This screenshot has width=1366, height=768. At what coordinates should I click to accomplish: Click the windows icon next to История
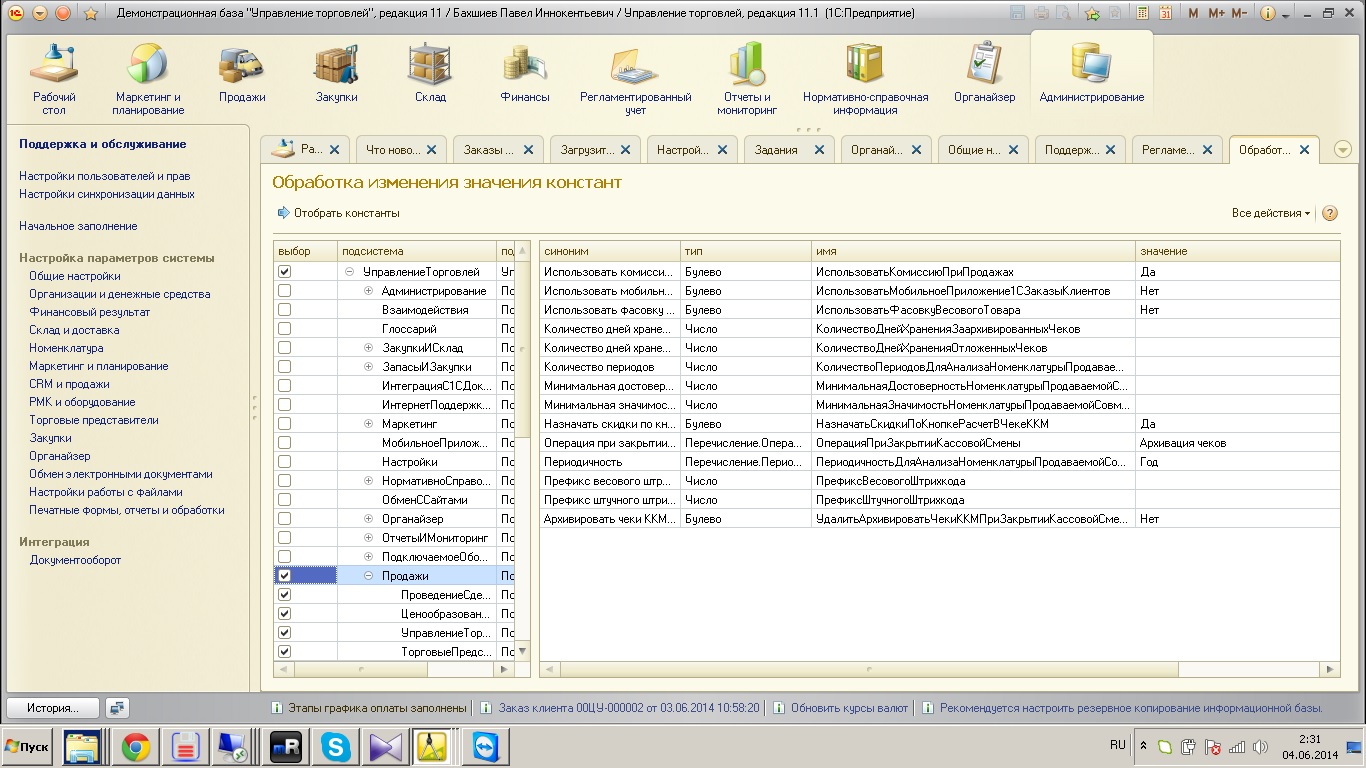point(118,708)
